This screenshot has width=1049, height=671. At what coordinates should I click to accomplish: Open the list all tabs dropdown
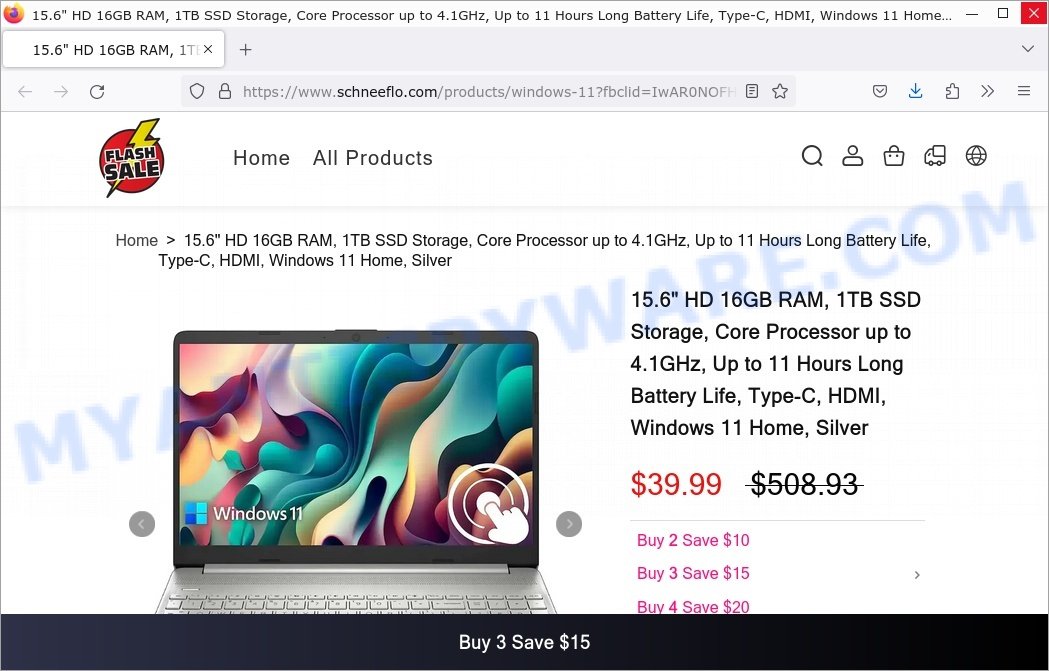tap(1028, 49)
